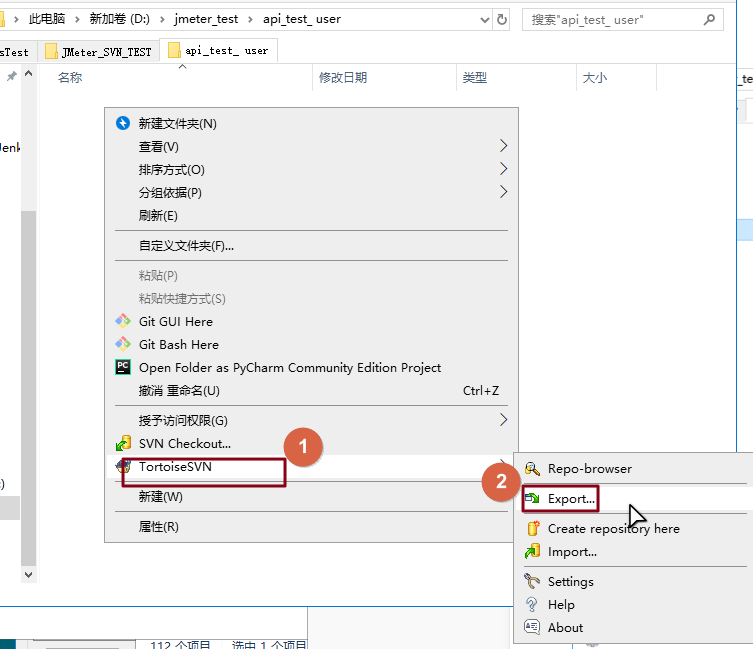This screenshot has width=753, height=649.
Task: Open TortoiseSVN Help
Action: point(635,604)
